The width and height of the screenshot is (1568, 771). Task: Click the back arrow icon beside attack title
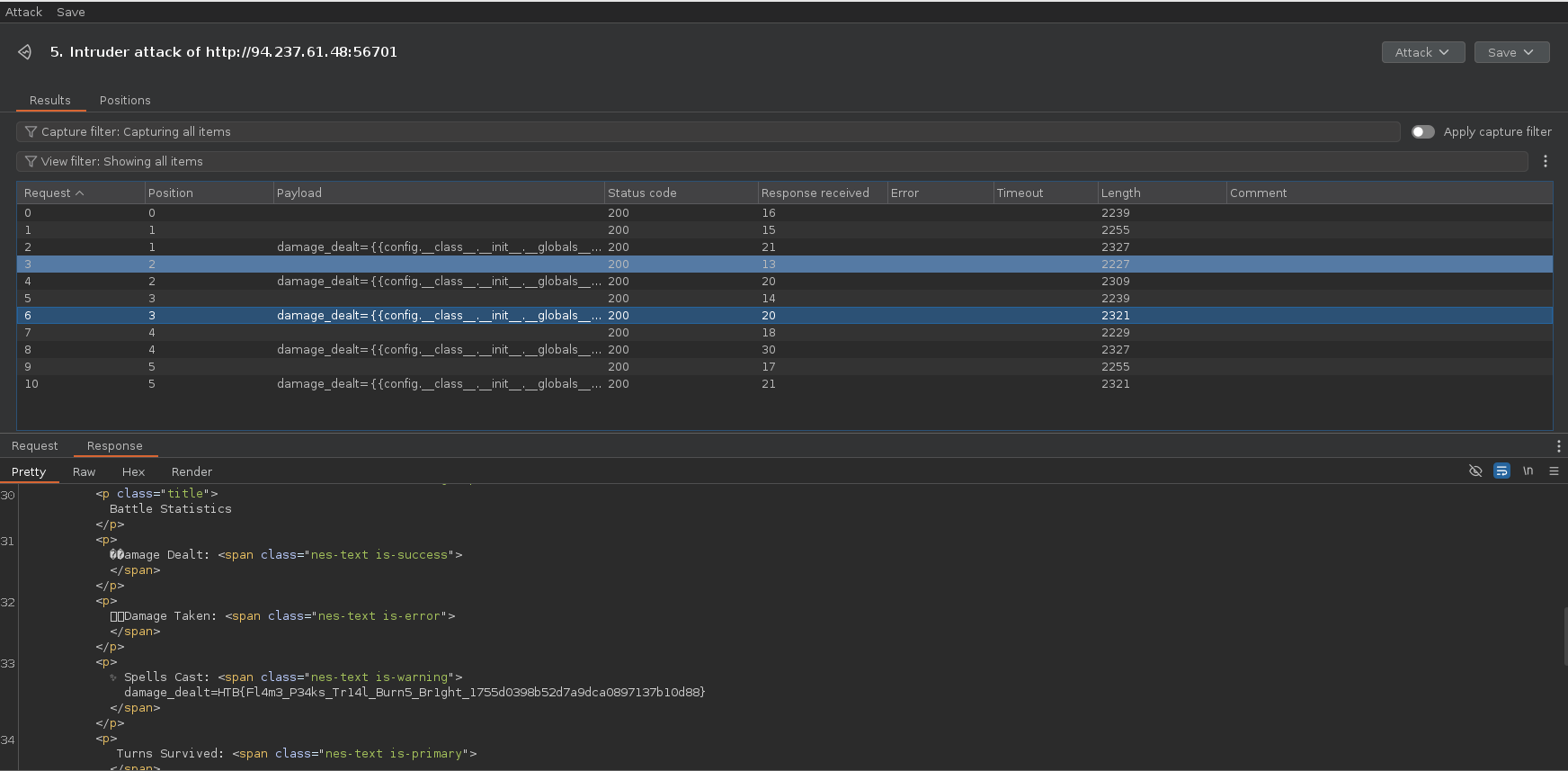pyautogui.click(x=24, y=52)
